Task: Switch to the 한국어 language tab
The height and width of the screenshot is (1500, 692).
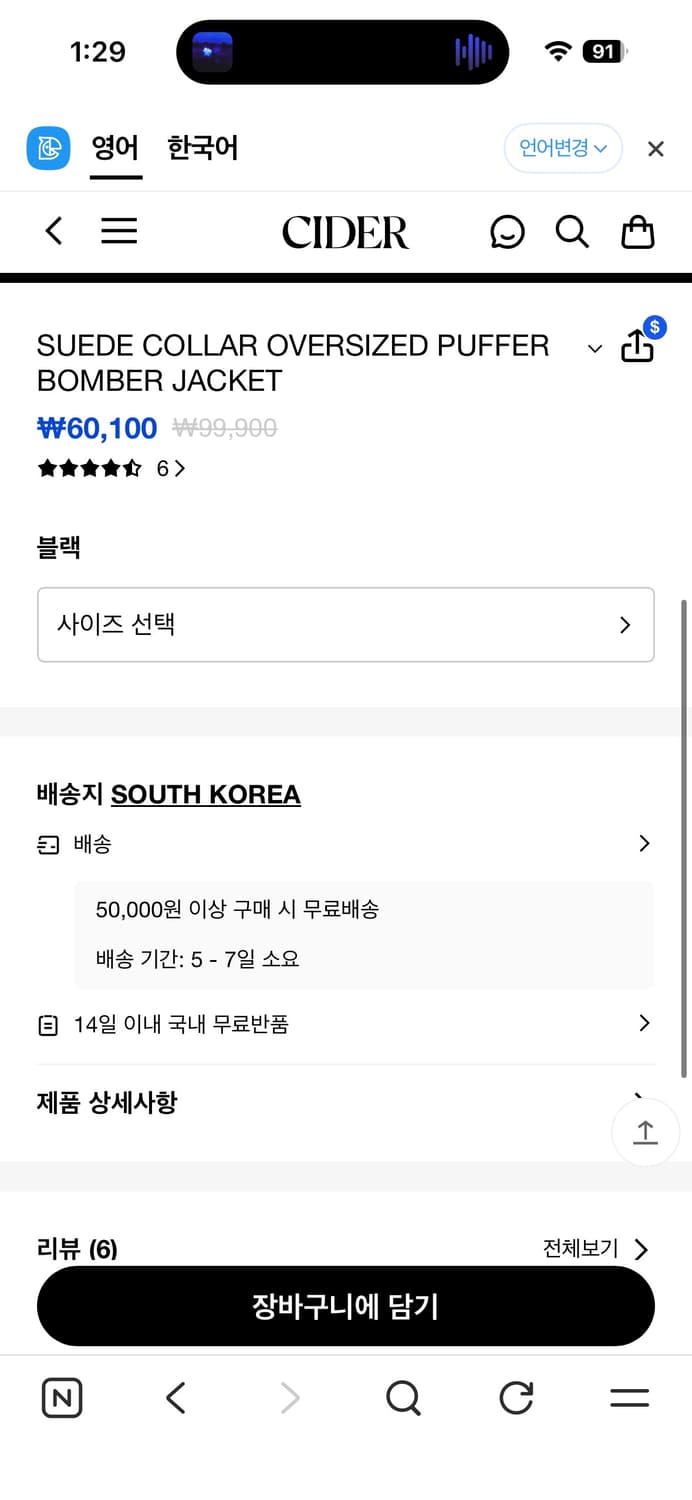Action: click(x=202, y=147)
